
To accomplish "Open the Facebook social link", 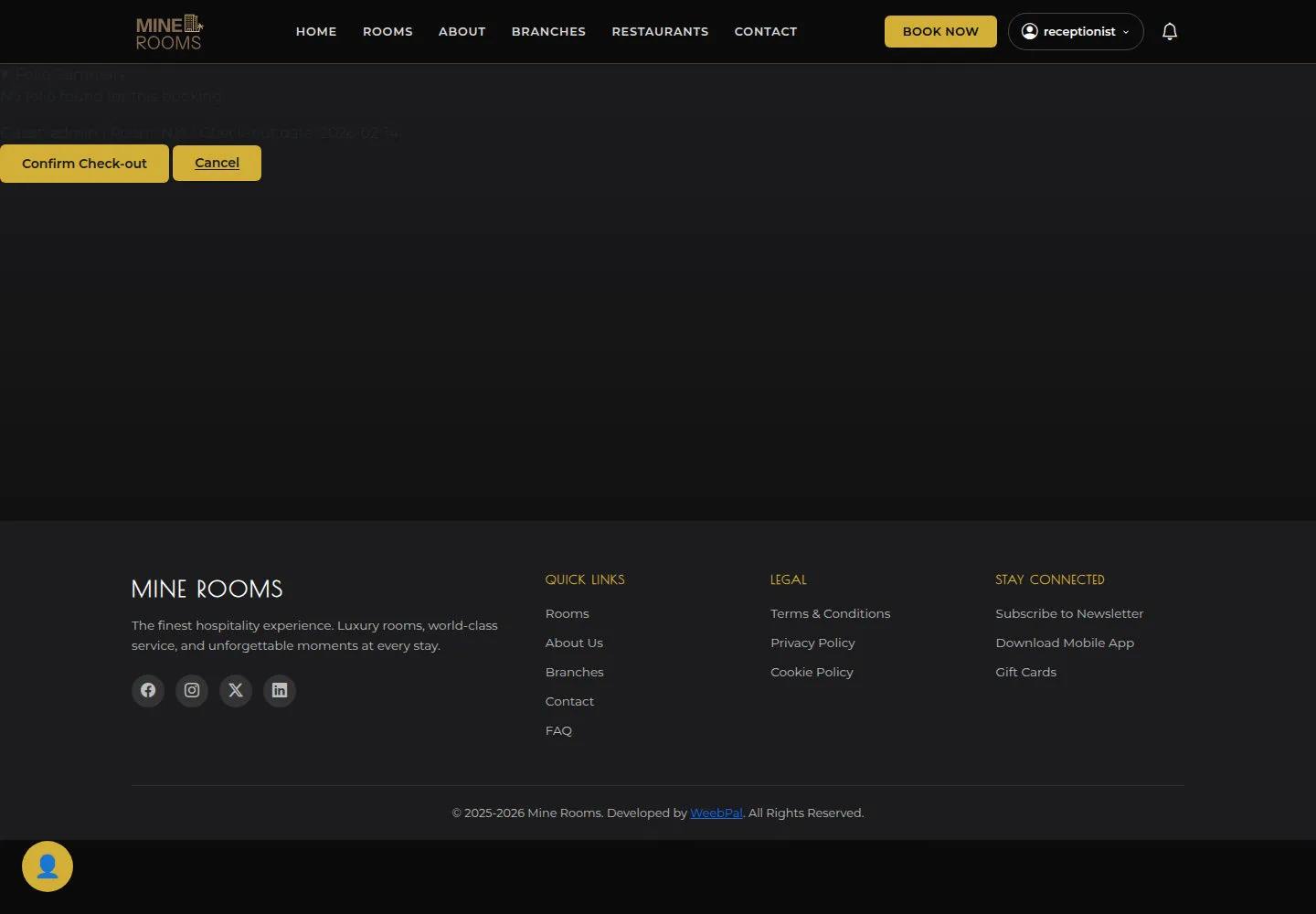I will [x=148, y=690].
